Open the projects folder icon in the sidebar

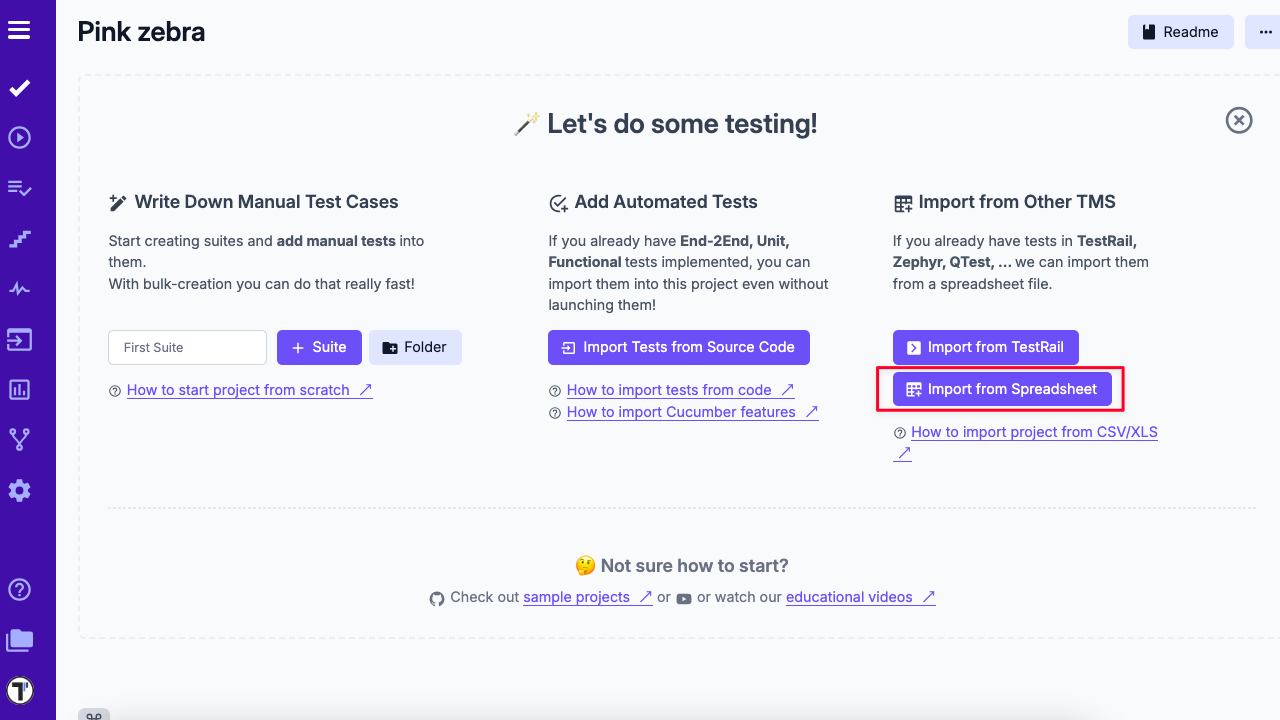point(19,640)
